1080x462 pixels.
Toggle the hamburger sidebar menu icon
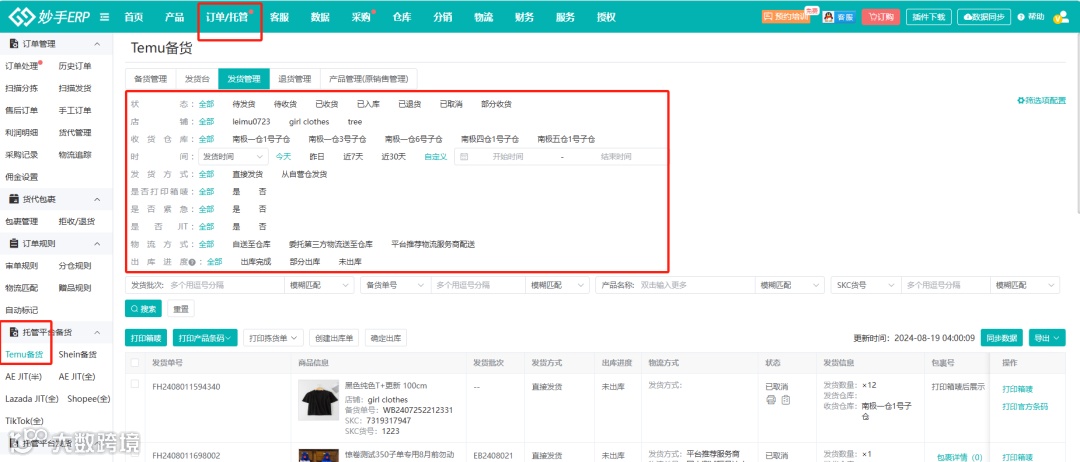(x=105, y=17)
